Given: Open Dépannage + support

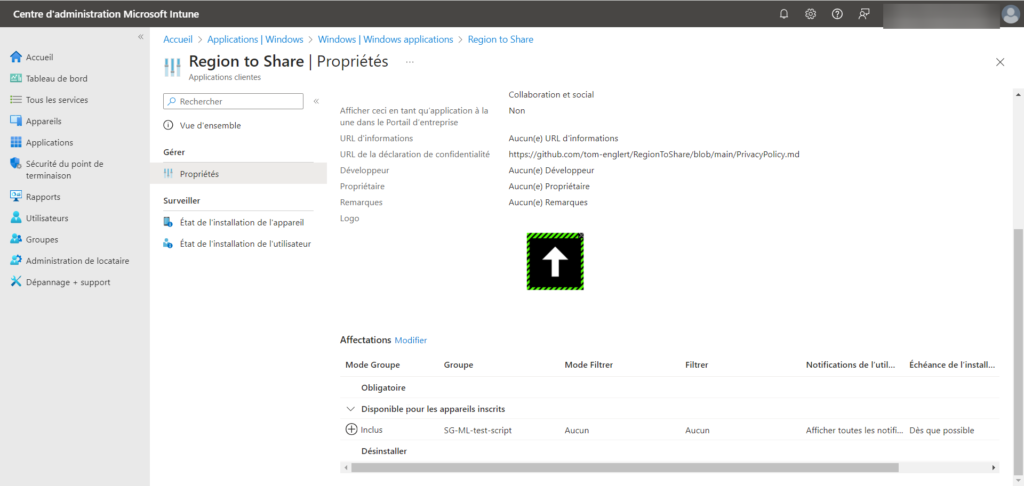Looking at the screenshot, I should click(x=67, y=282).
